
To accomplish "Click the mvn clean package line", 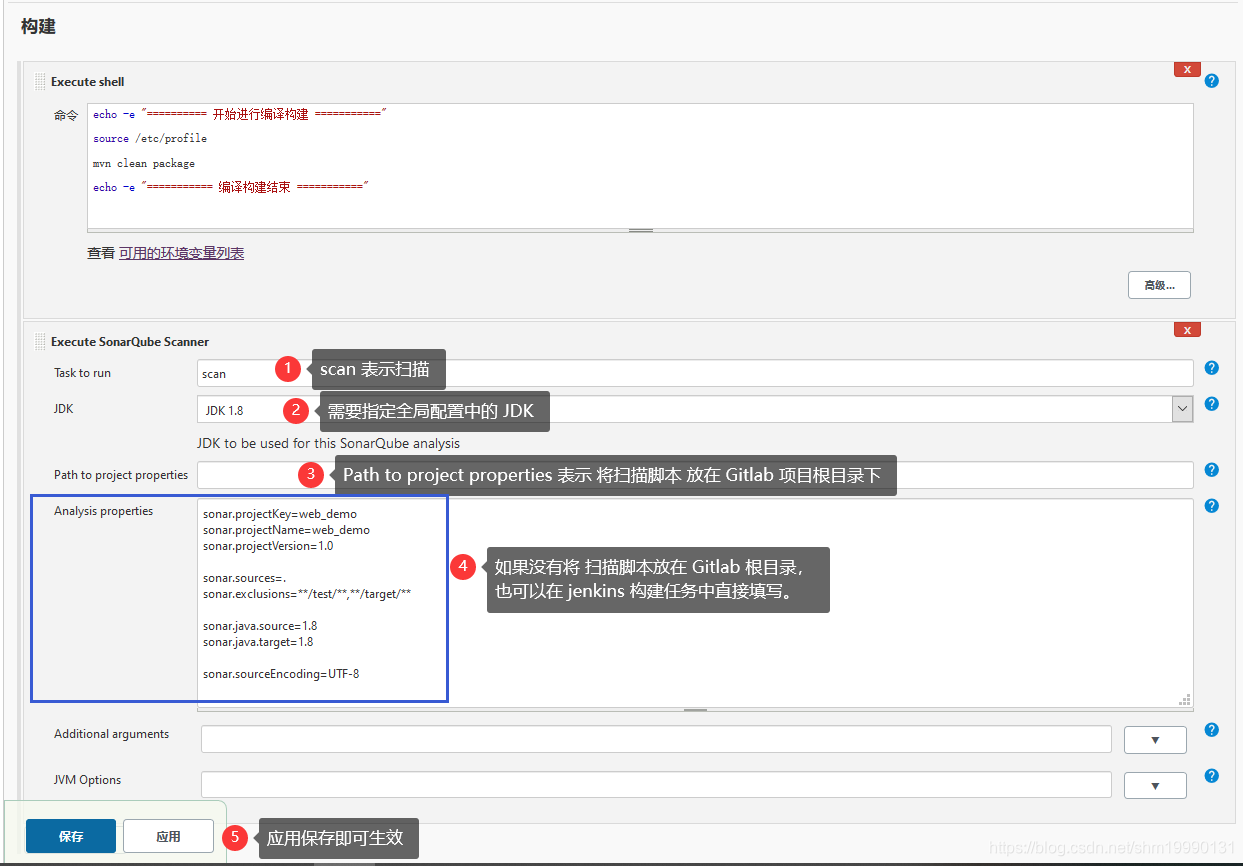I will (144, 163).
